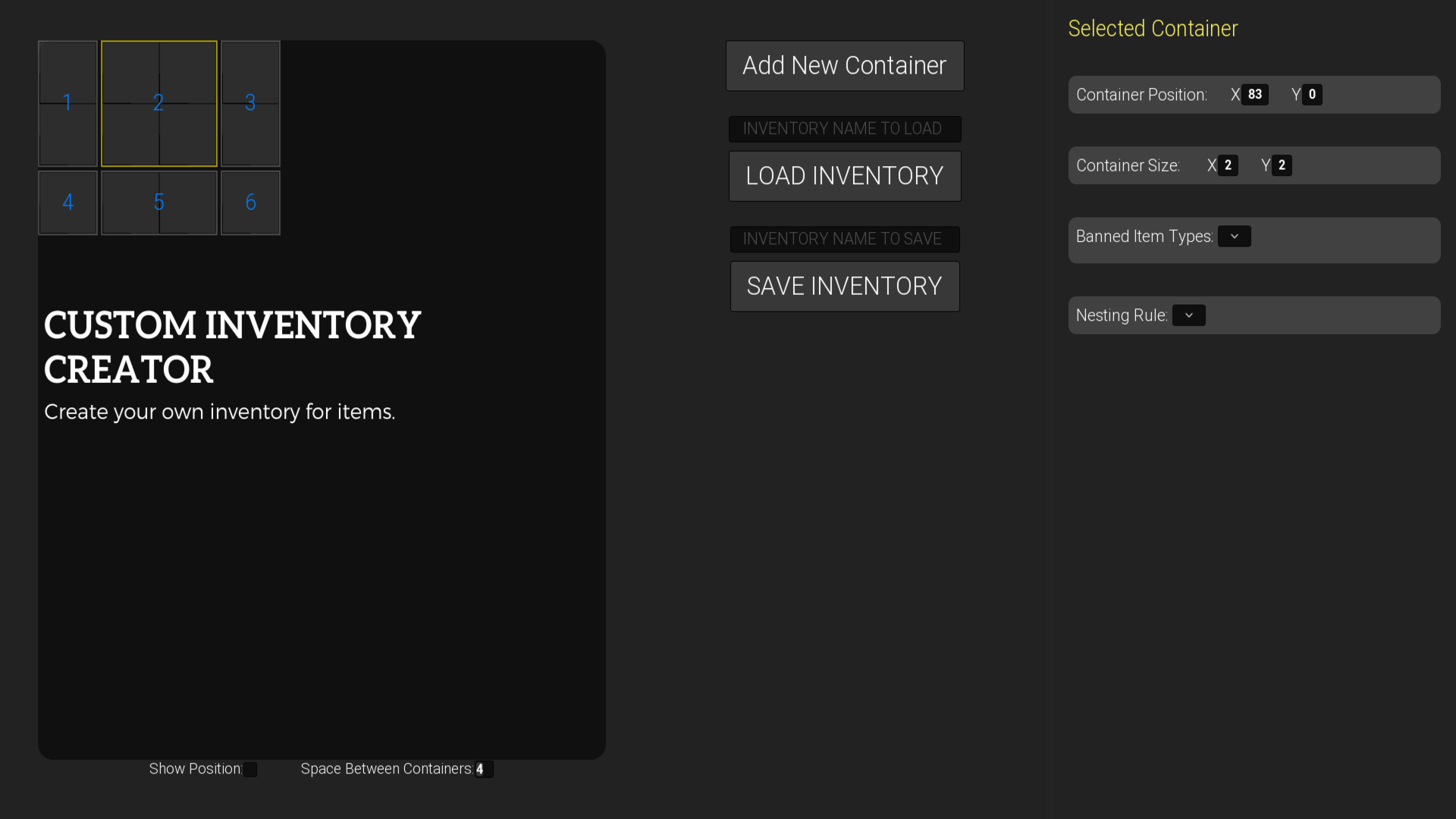Select container number 3 in the grid

point(250,104)
